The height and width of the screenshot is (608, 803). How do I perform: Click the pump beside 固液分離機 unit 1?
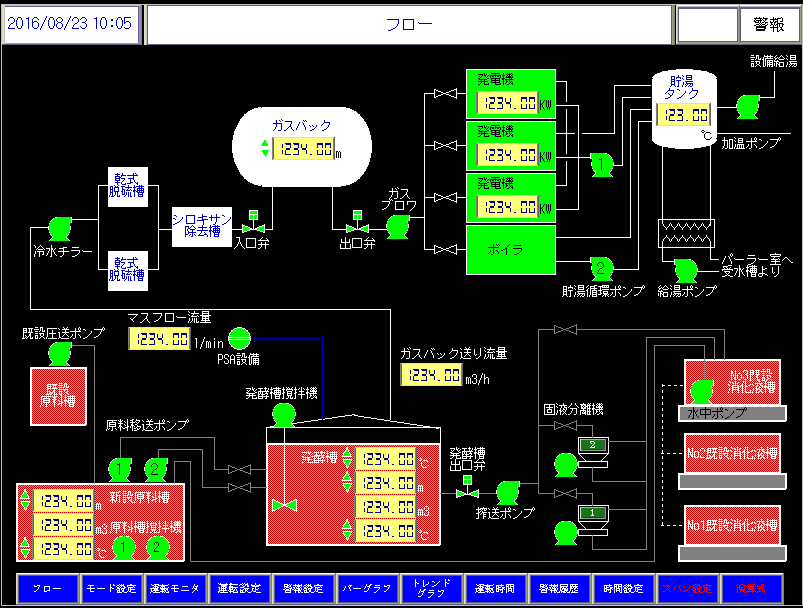566,533
